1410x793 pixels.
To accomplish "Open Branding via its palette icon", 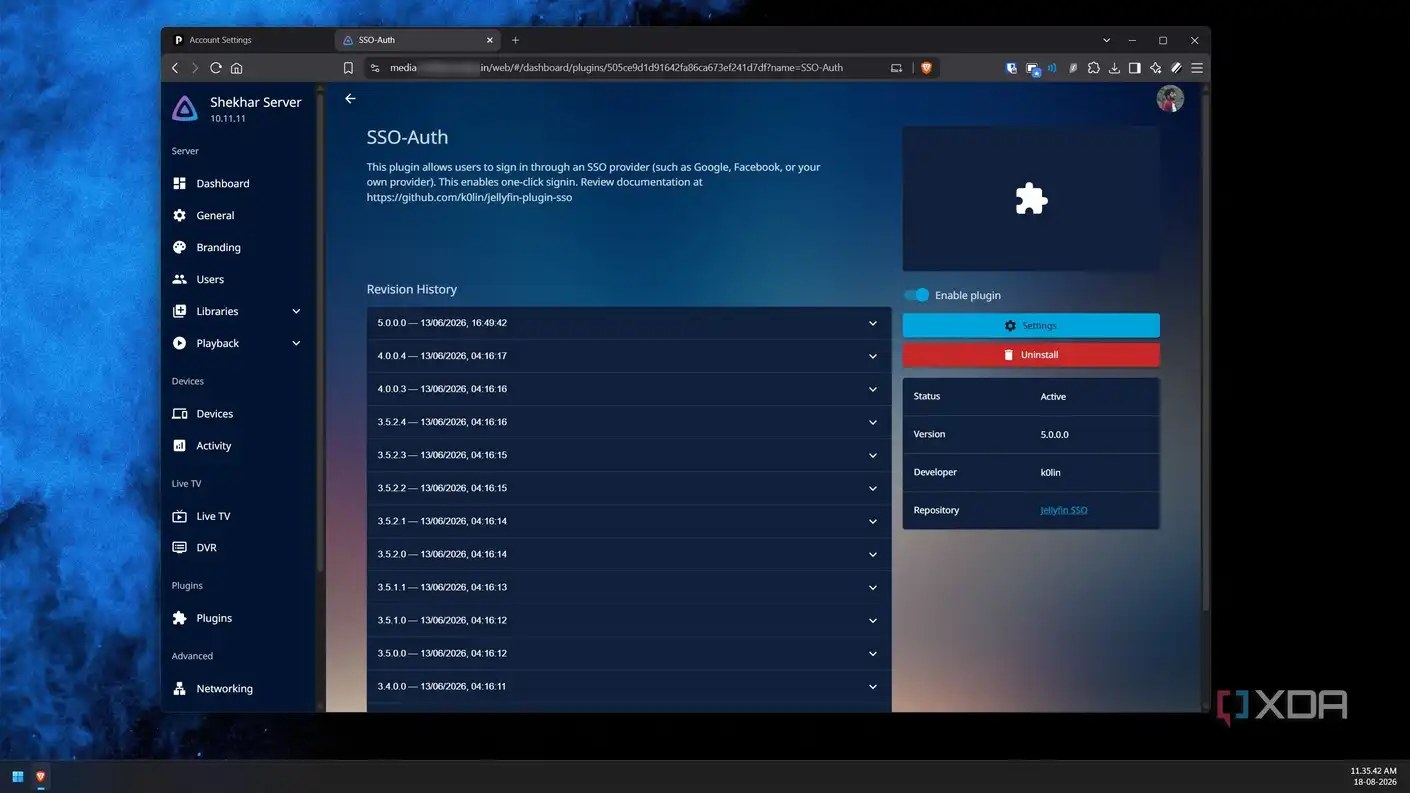I will point(179,247).
